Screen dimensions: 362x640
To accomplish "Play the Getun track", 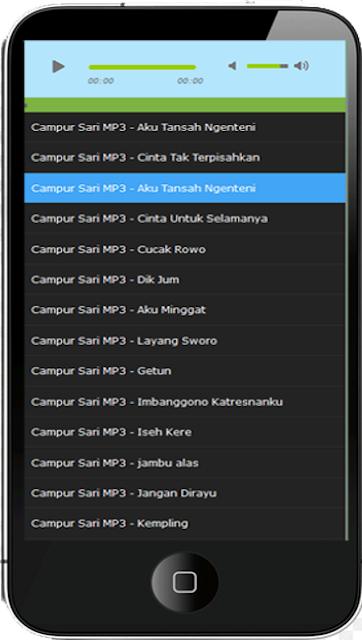I will click(185, 371).
